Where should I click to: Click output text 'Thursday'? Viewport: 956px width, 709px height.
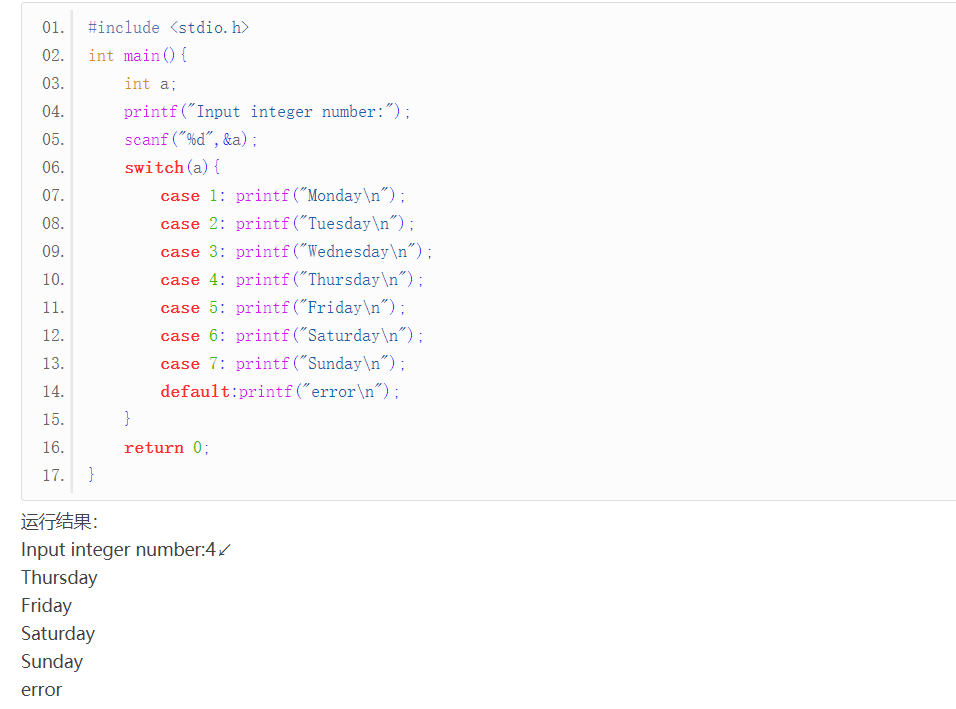(59, 578)
